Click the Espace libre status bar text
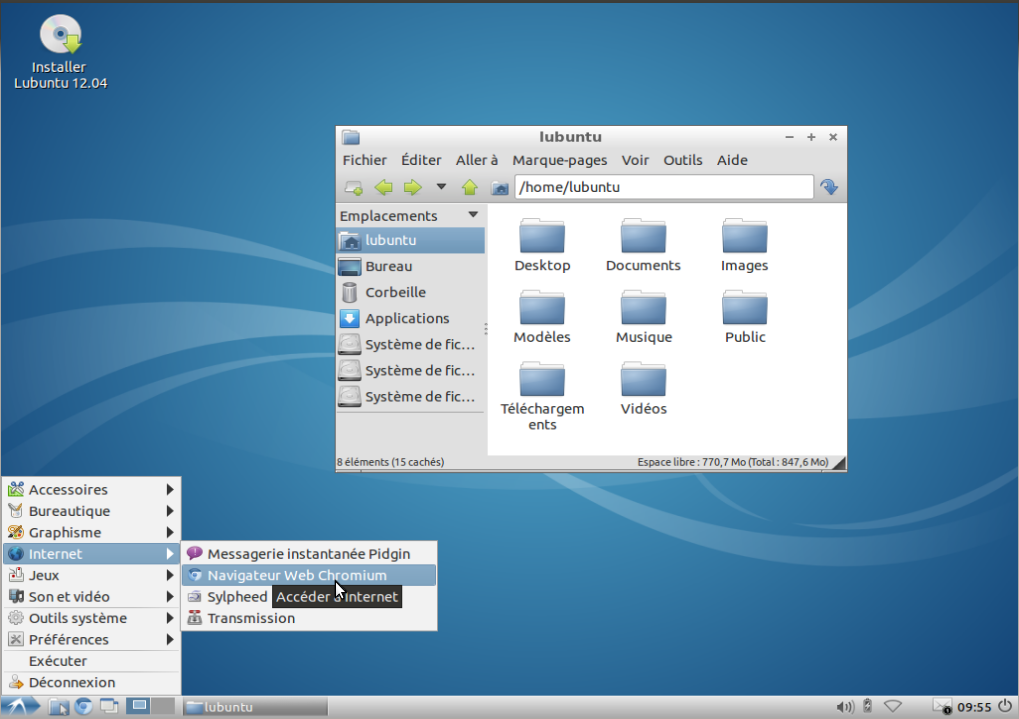1019x719 pixels. (732, 462)
